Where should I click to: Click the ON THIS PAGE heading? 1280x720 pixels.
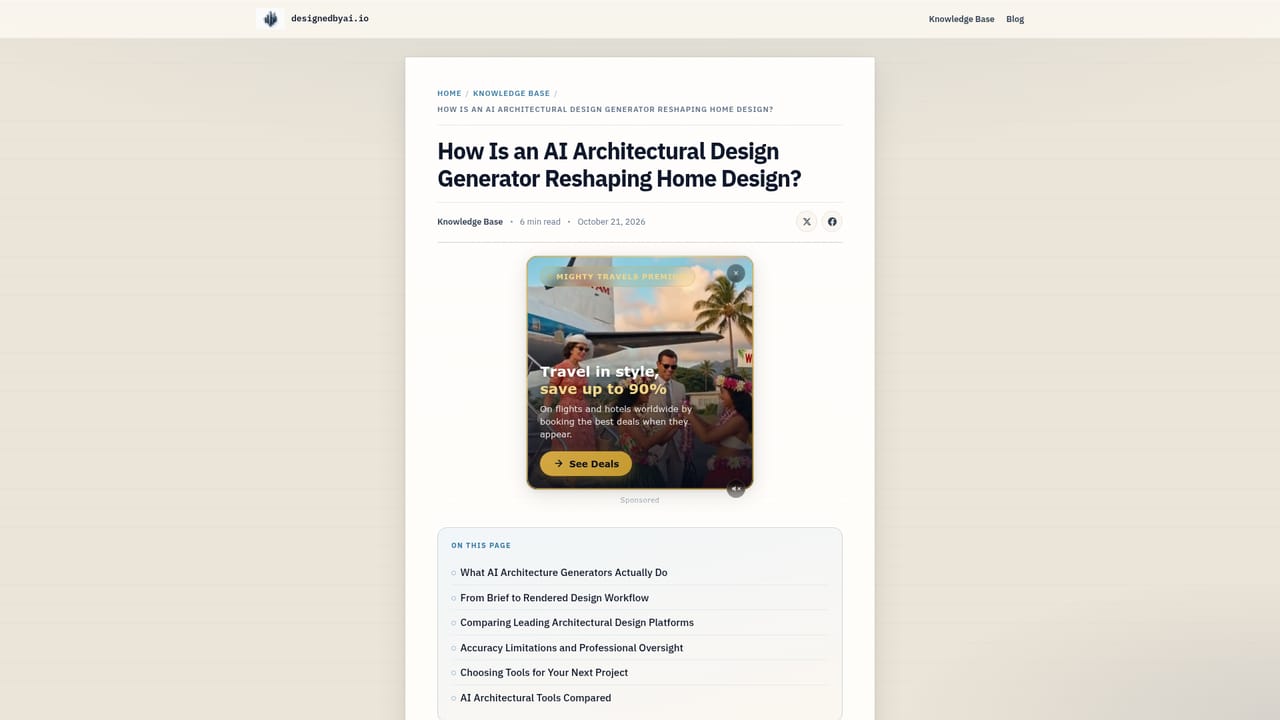click(481, 546)
